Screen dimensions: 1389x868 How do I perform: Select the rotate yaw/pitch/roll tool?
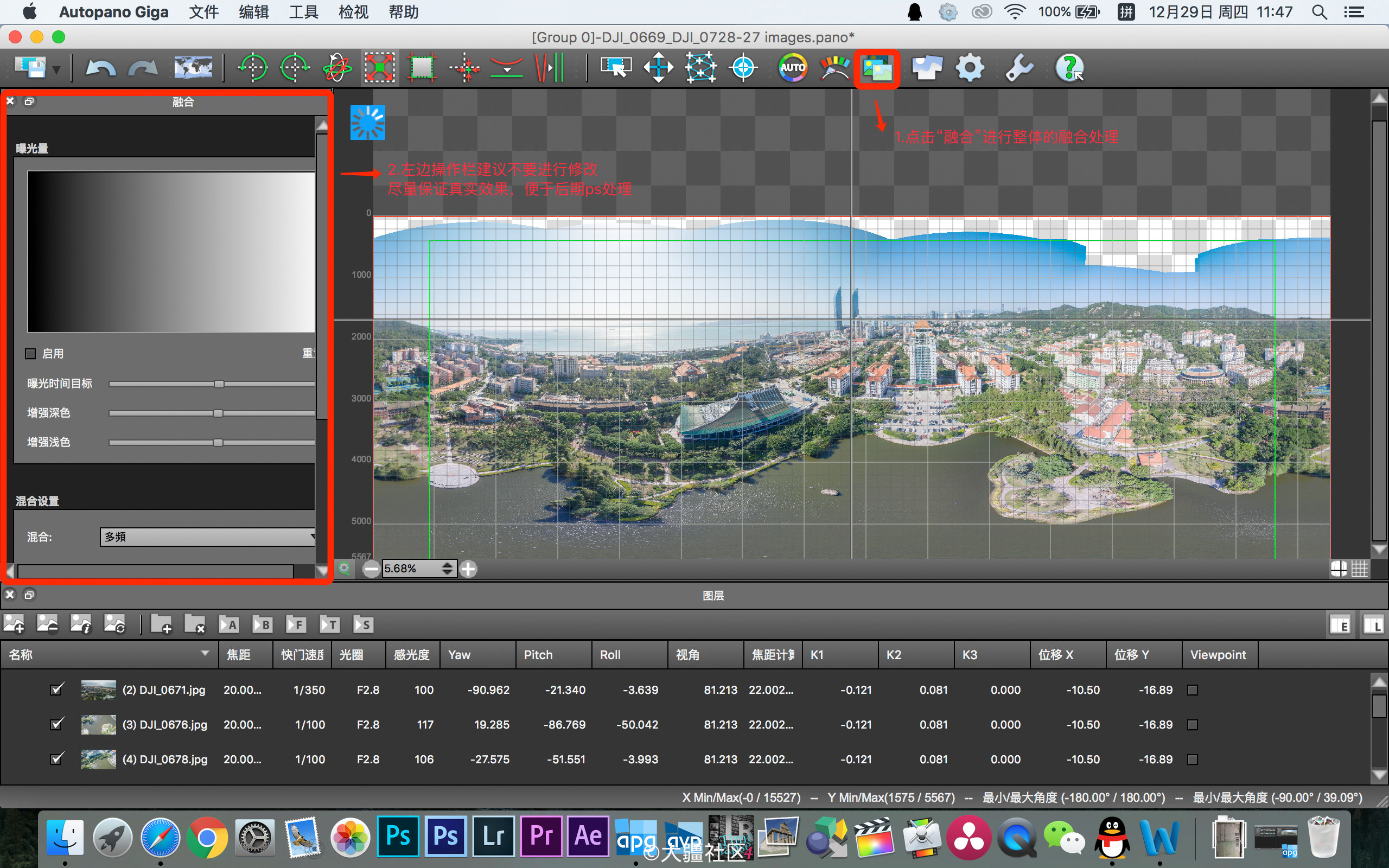pyautogui.click(x=337, y=68)
